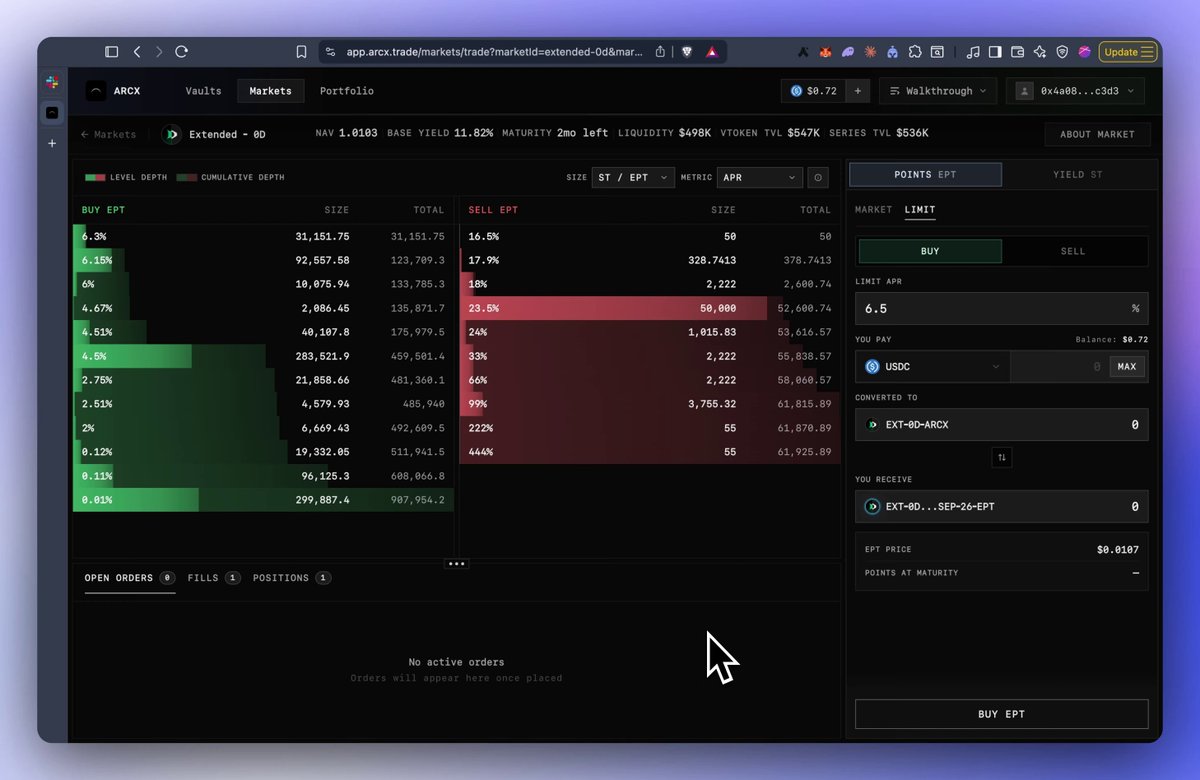Click the You Pay amount input

(x=1058, y=367)
